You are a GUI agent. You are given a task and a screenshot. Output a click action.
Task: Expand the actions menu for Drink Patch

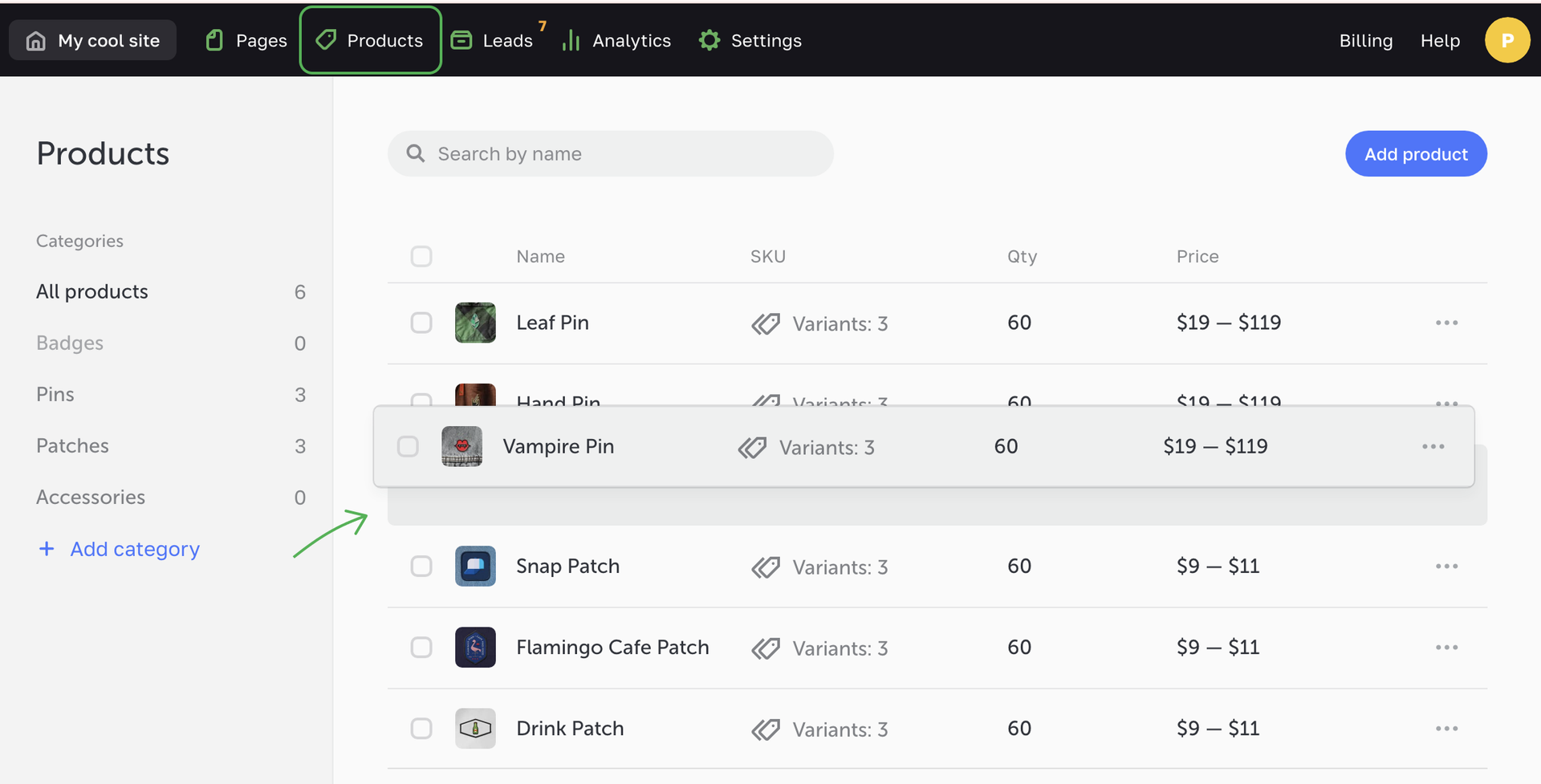click(x=1446, y=729)
